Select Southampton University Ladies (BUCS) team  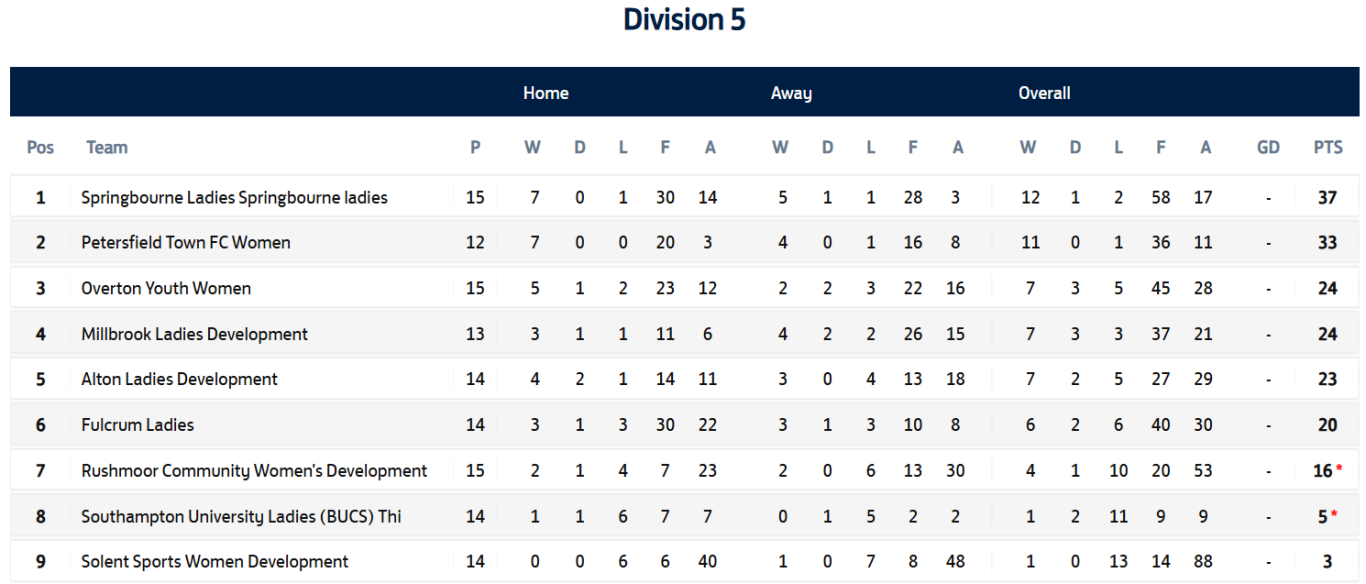pyautogui.click(x=241, y=517)
